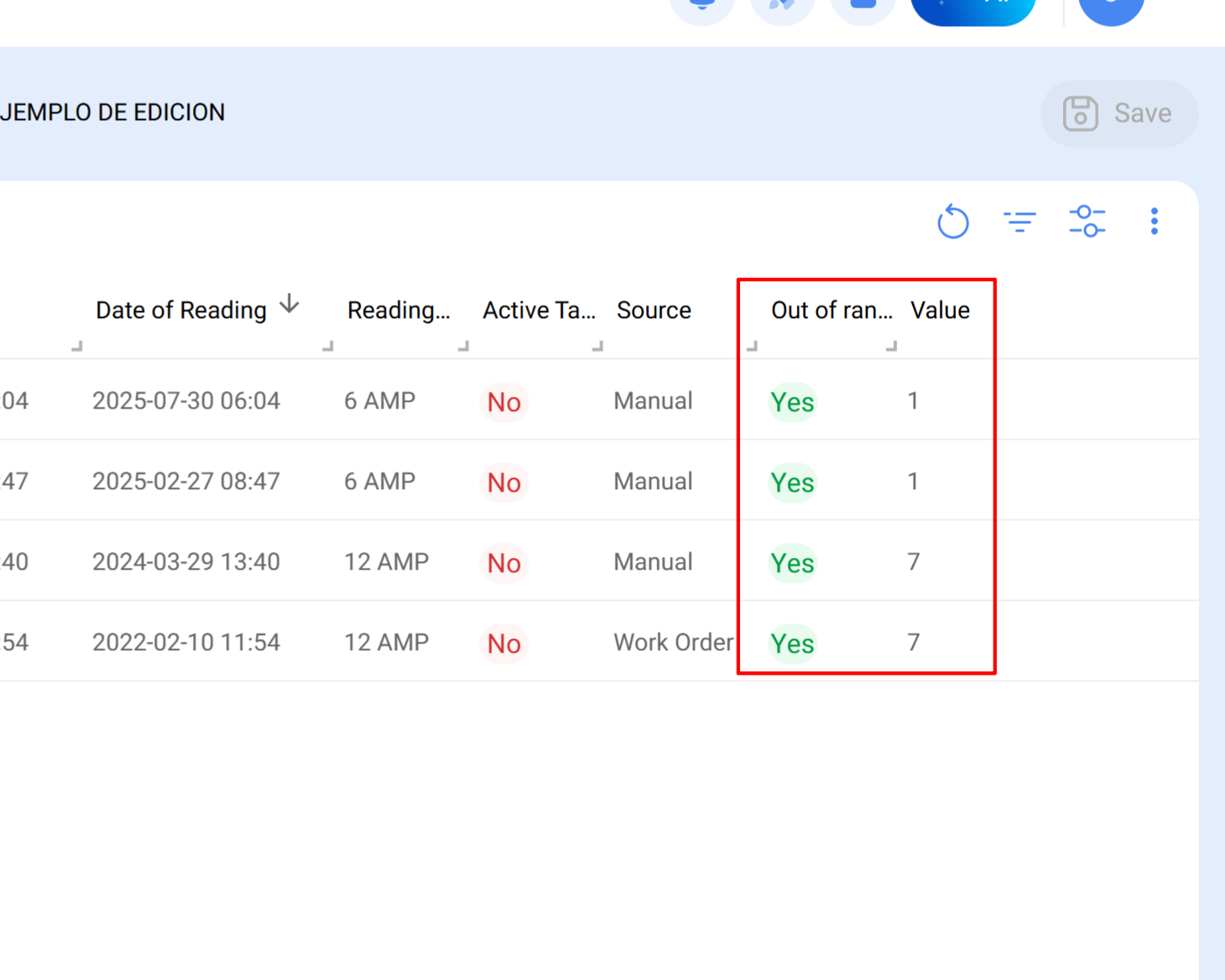
Task: Open the notifications bell at the top
Action: (x=701, y=7)
